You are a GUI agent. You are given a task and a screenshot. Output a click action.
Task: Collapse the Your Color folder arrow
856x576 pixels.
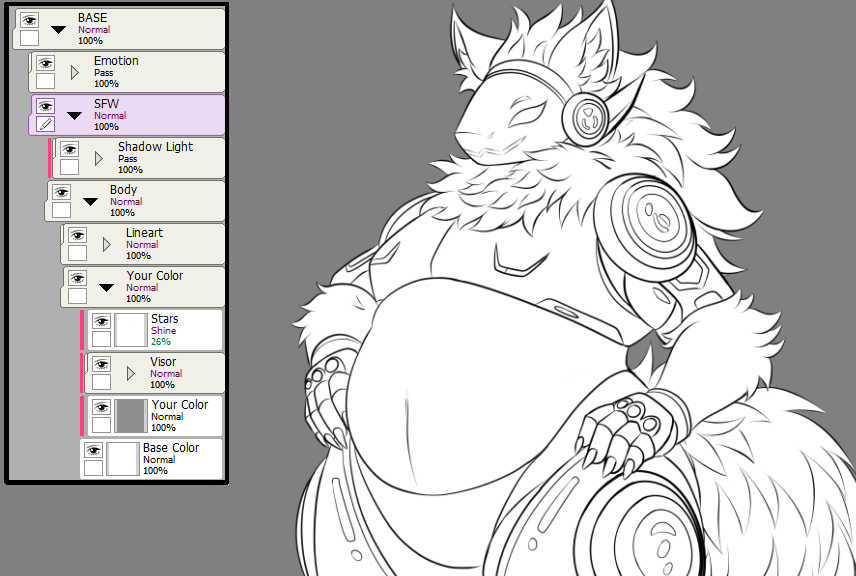(106, 288)
